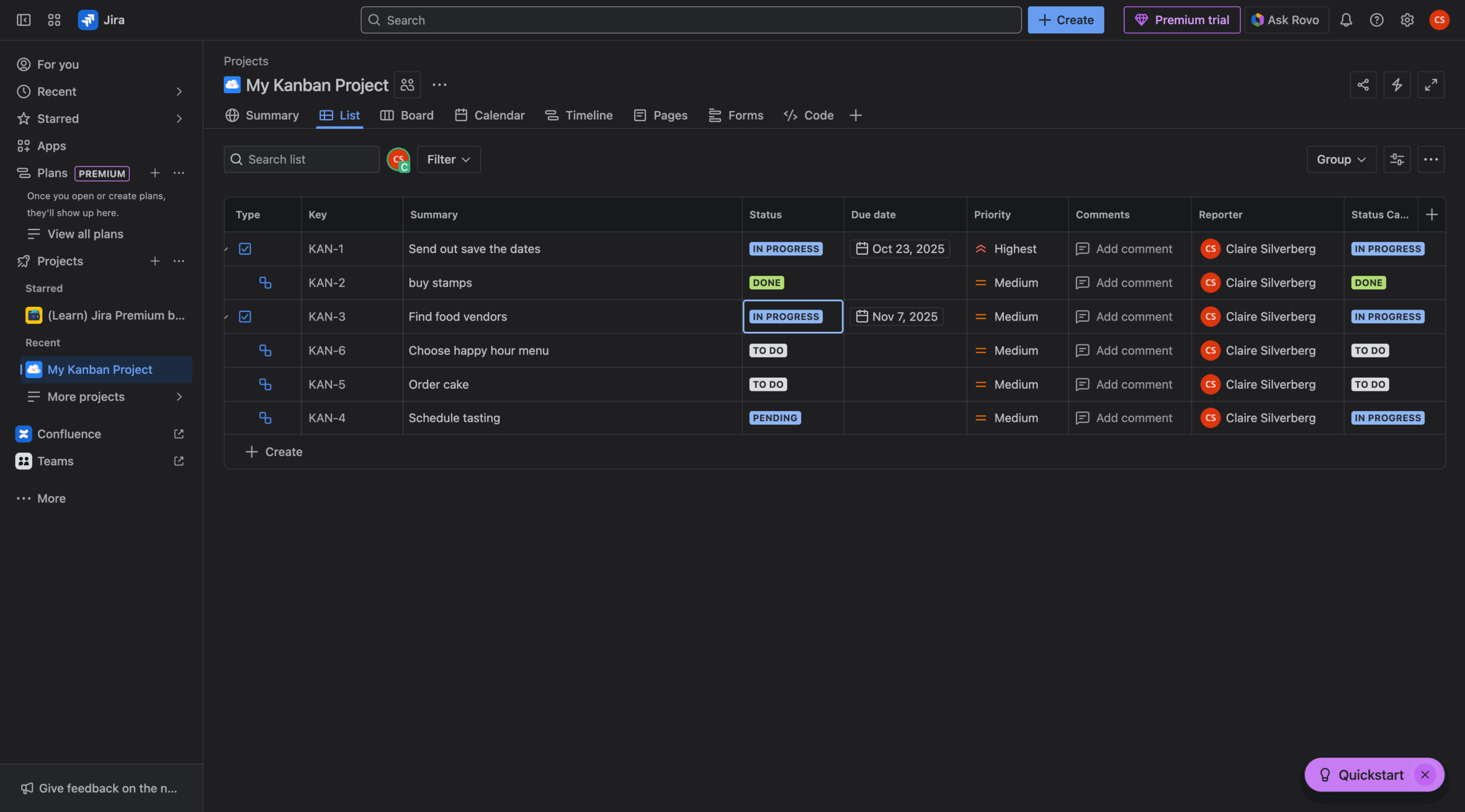Open Confluence from the sidebar icon

23,433
